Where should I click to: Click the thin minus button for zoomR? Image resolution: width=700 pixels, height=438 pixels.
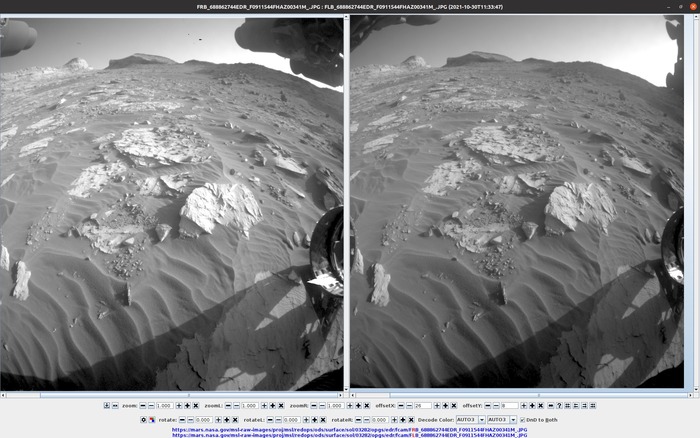pyautogui.click(x=322, y=405)
